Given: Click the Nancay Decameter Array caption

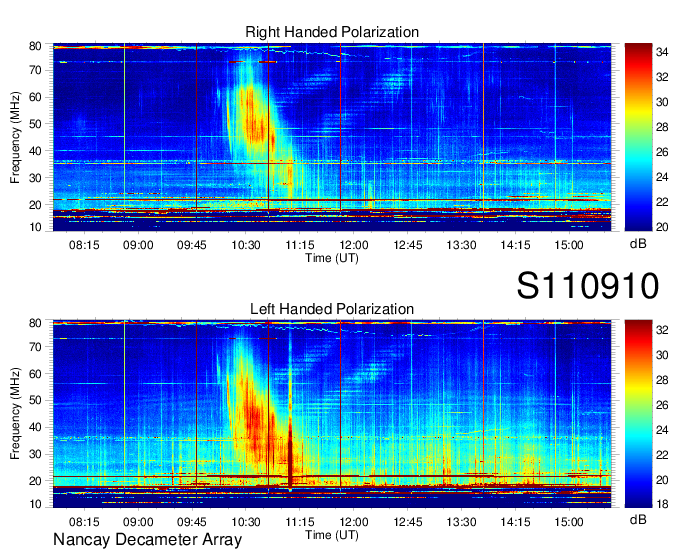Looking at the screenshot, I should coord(147,540).
